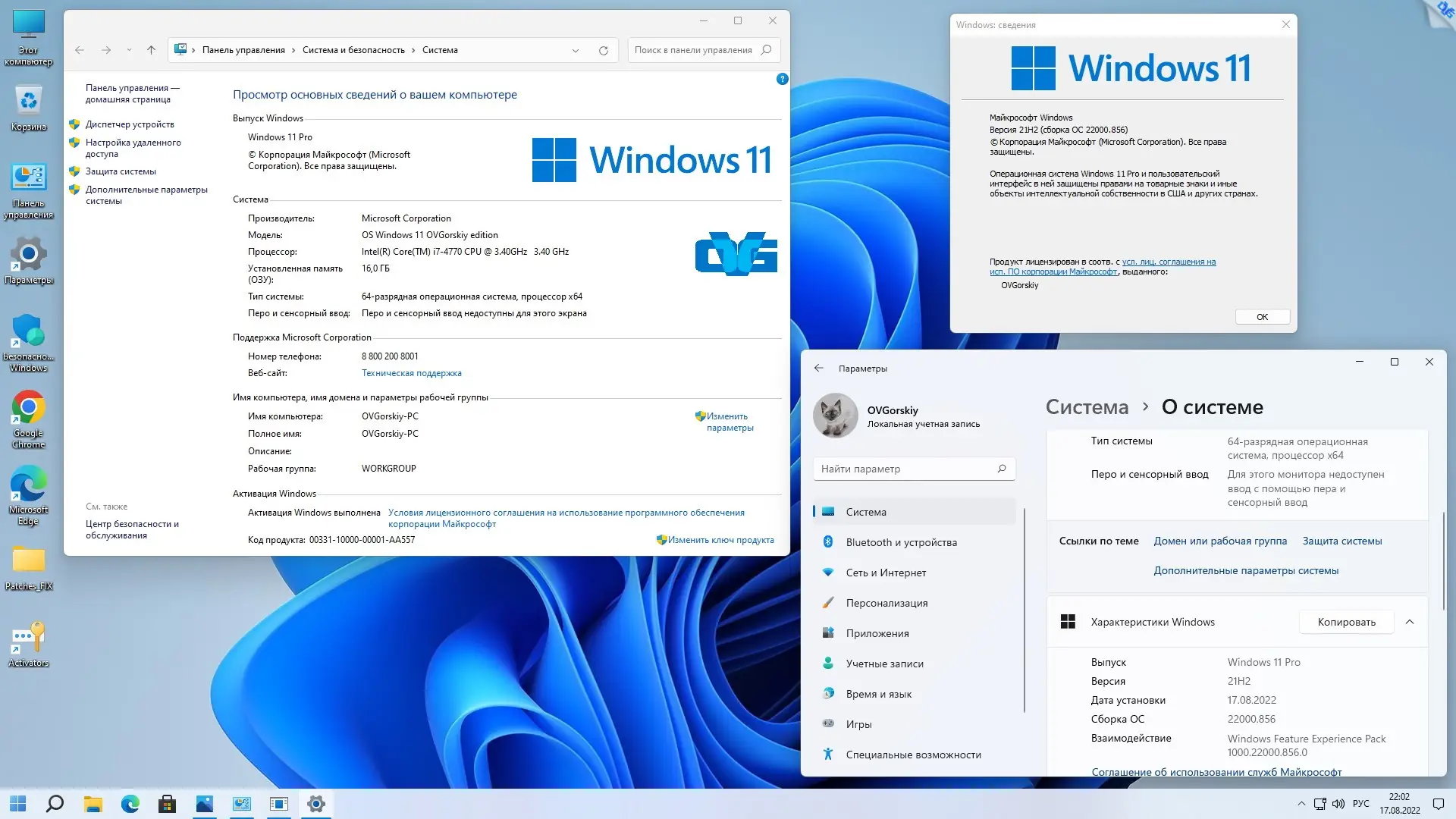
Task: Open Settings gear icon on the taskbar
Action: click(x=315, y=804)
